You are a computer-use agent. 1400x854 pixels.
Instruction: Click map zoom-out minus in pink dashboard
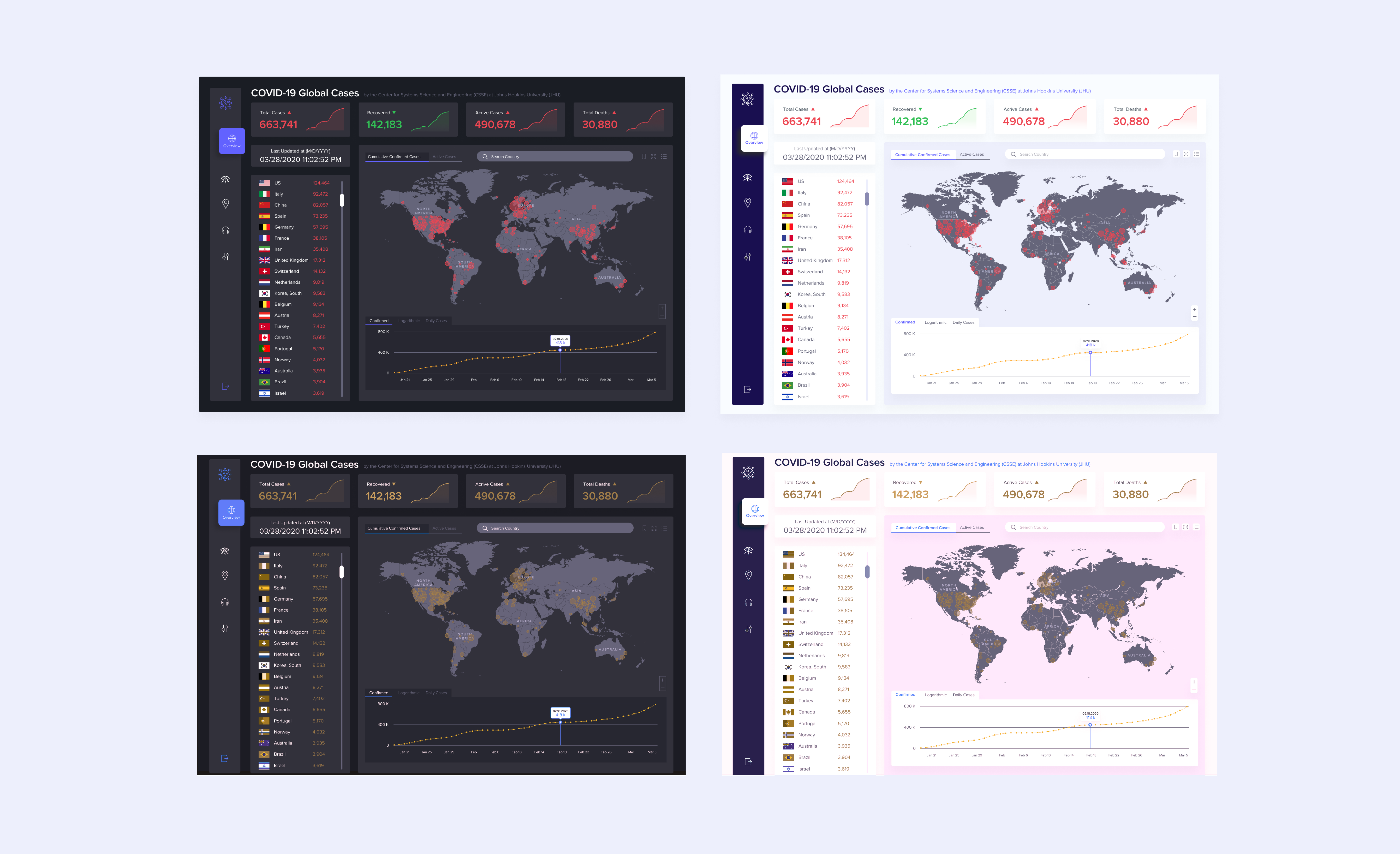click(1194, 689)
